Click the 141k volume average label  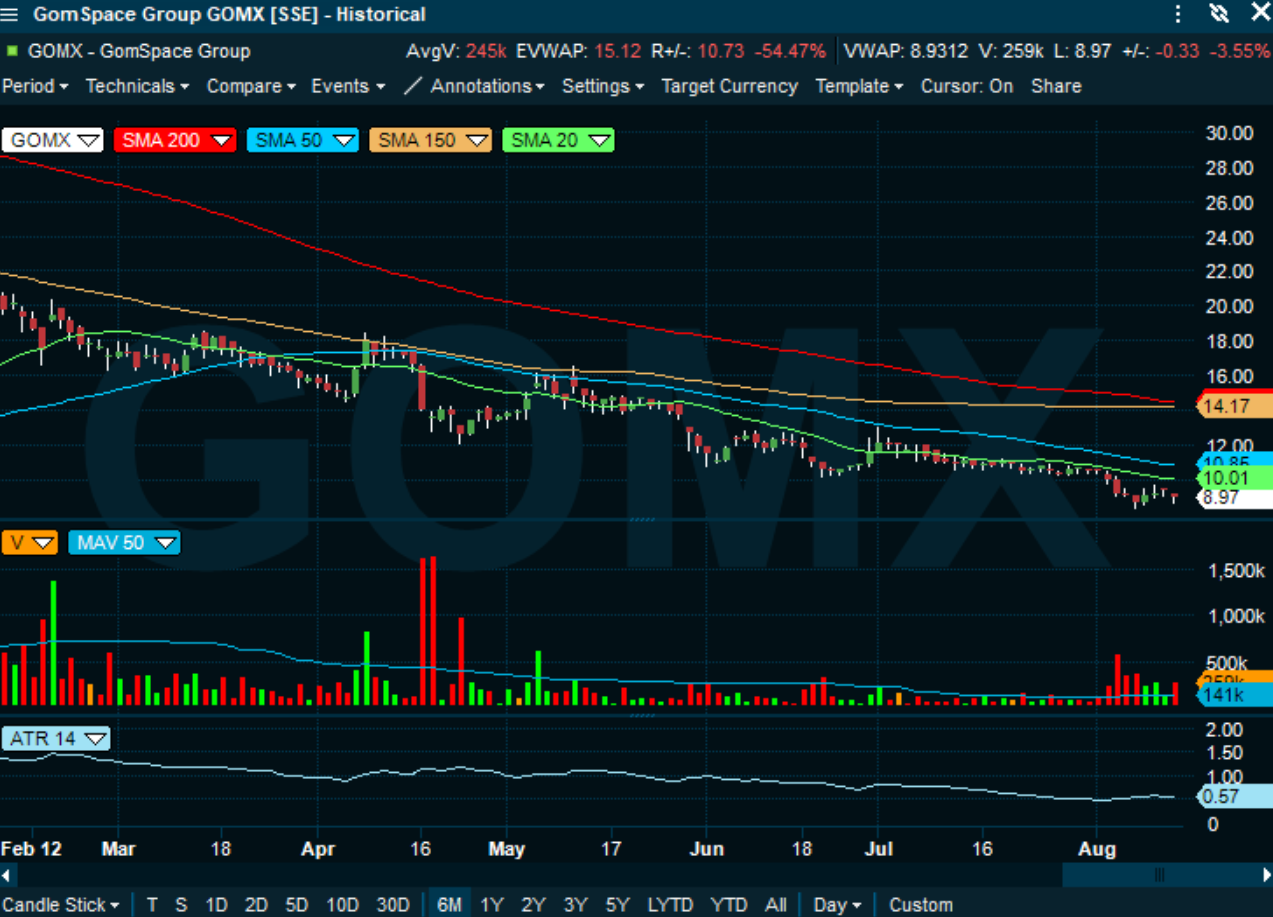(x=1234, y=696)
